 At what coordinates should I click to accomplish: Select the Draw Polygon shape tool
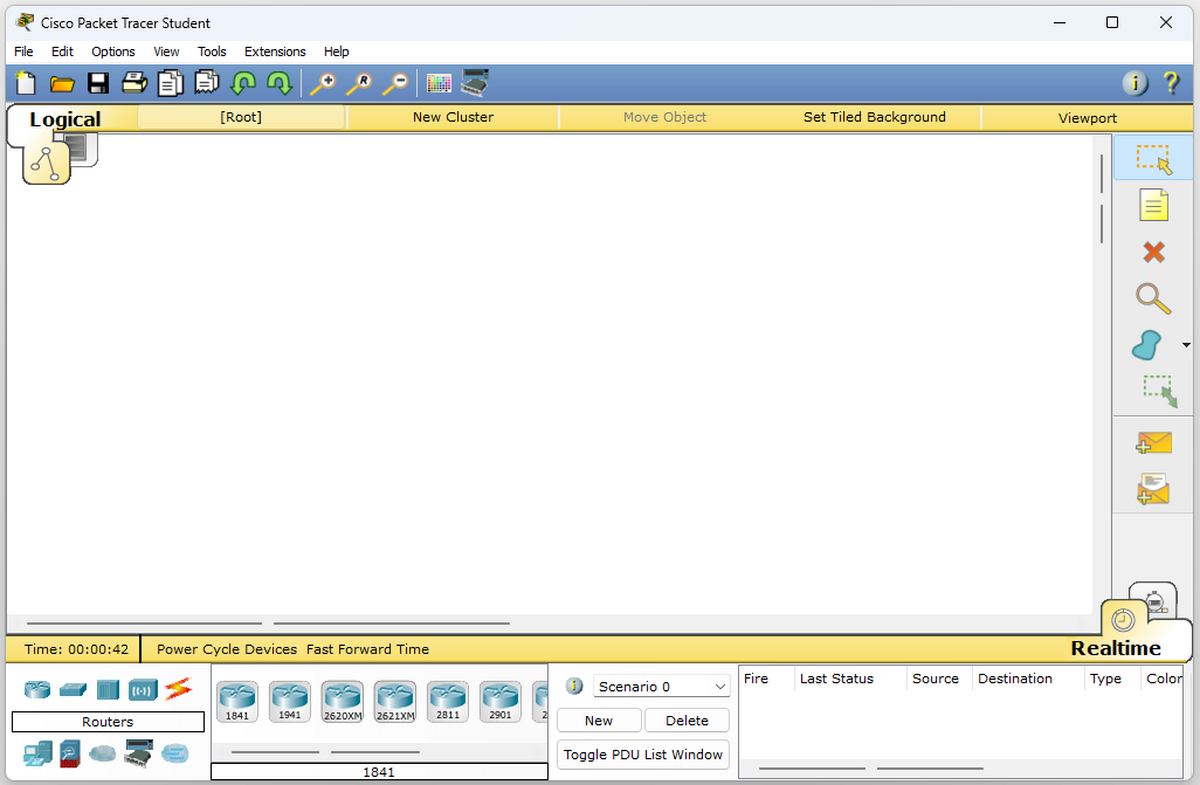(1148, 346)
